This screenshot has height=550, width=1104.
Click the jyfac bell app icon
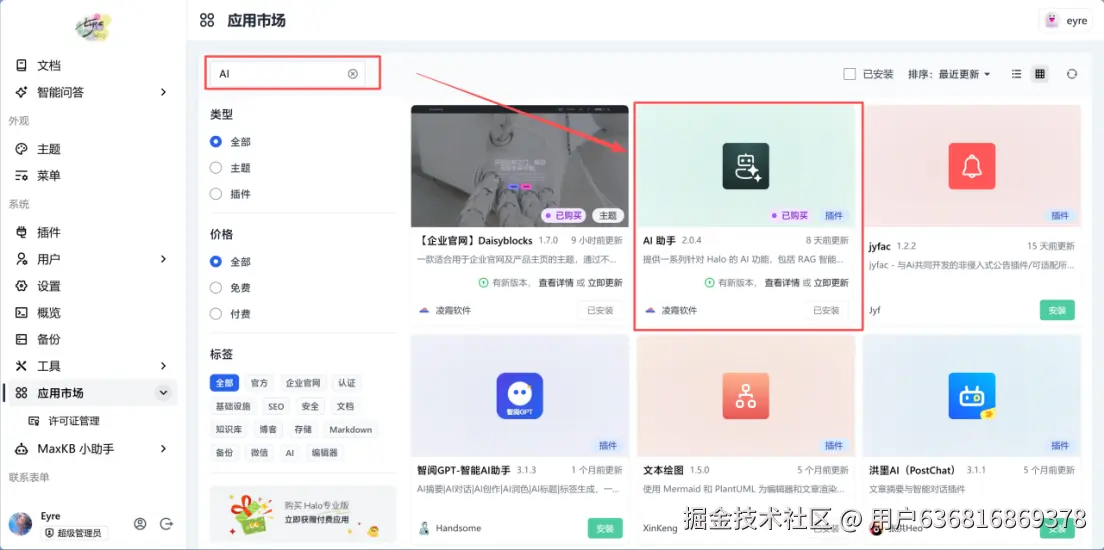(972, 166)
